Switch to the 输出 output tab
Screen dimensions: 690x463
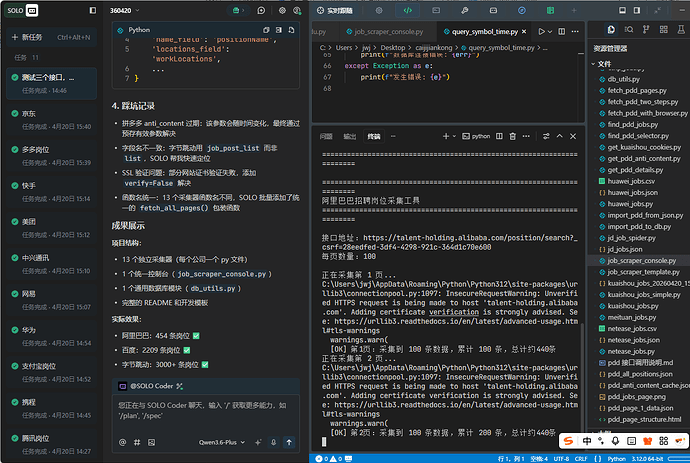pyautogui.click(x=349, y=136)
